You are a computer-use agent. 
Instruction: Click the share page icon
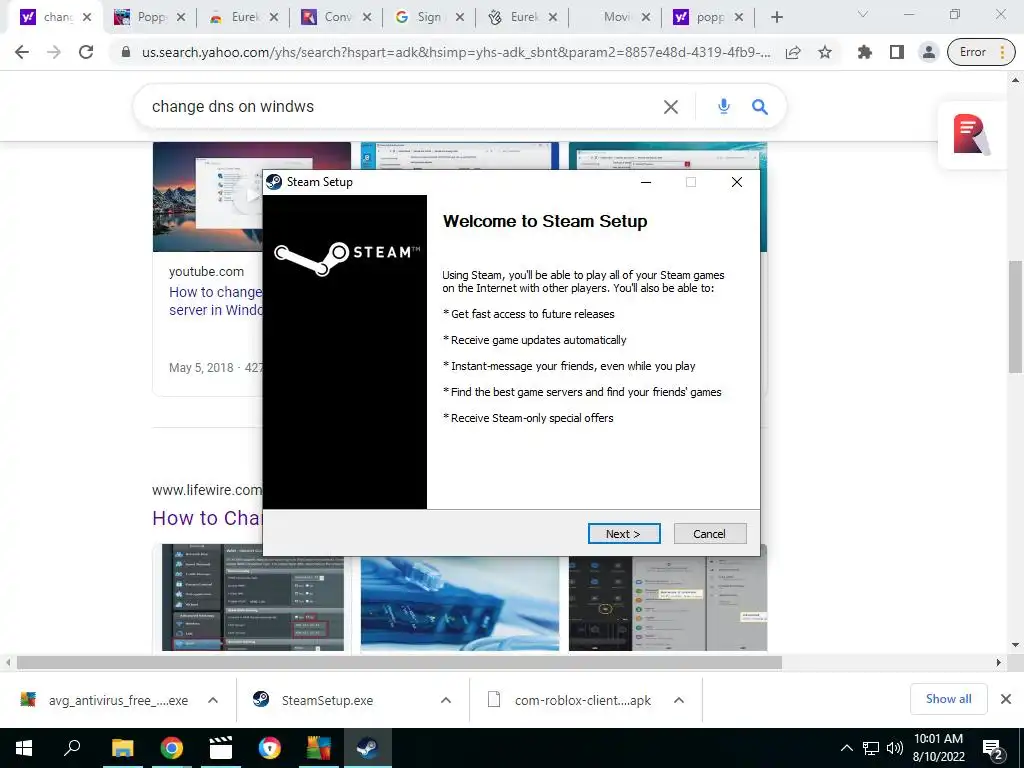793,52
